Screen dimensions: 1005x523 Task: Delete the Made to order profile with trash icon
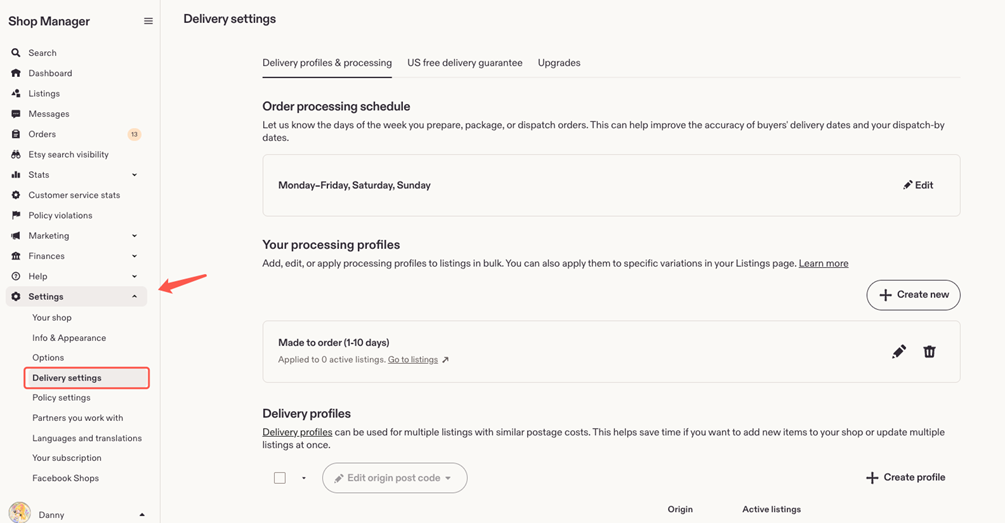tap(929, 351)
